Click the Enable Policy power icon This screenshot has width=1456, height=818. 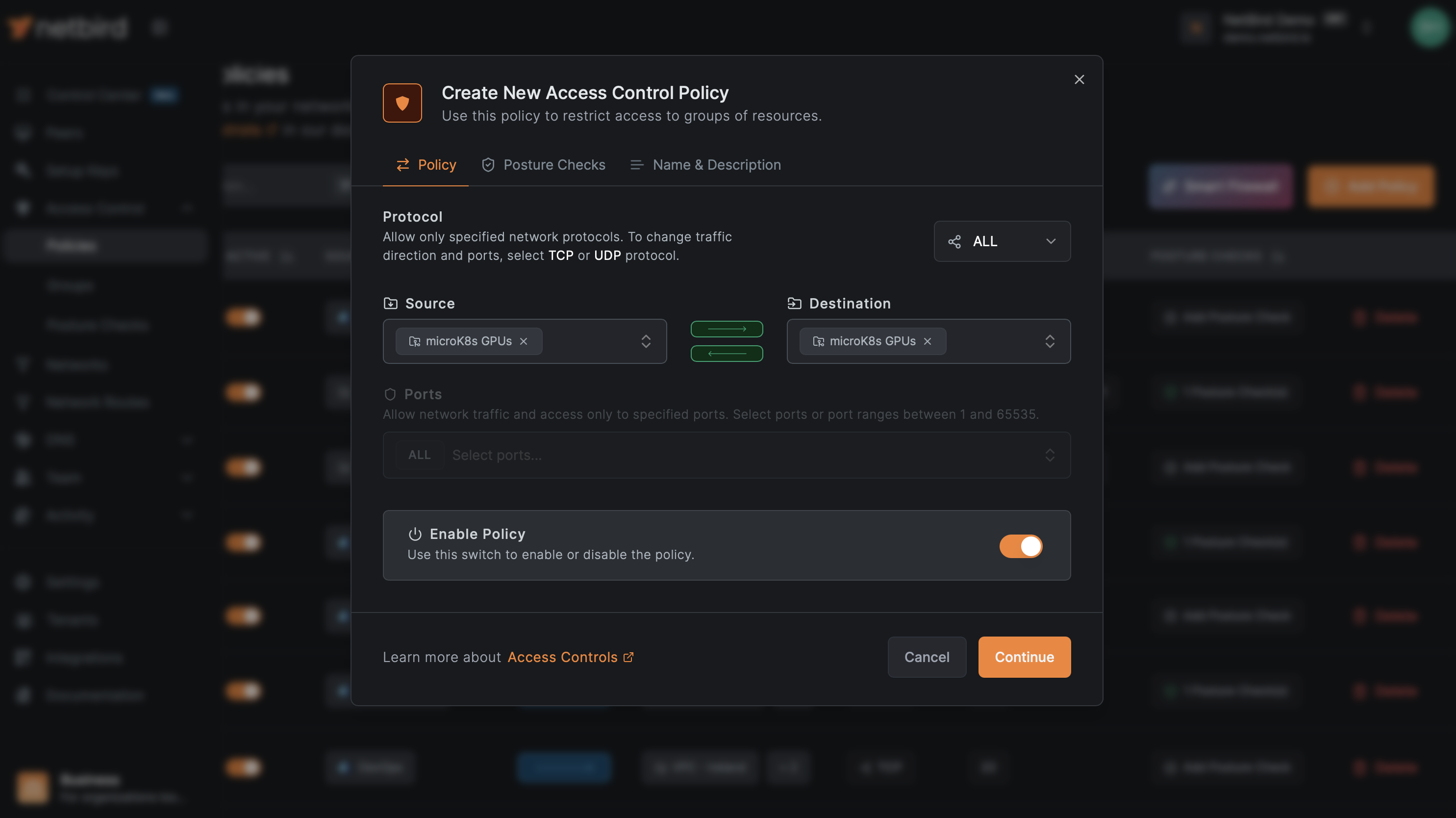tap(415, 534)
